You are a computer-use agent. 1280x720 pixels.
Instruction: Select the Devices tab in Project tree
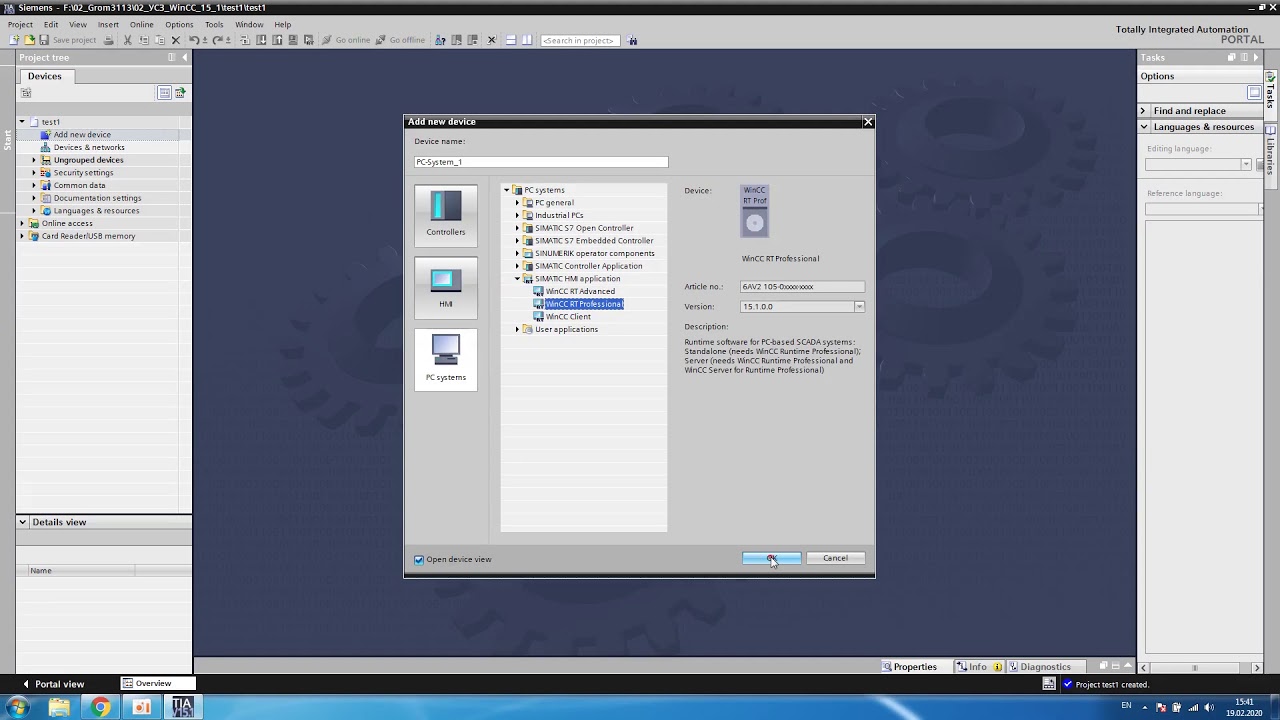click(44, 76)
